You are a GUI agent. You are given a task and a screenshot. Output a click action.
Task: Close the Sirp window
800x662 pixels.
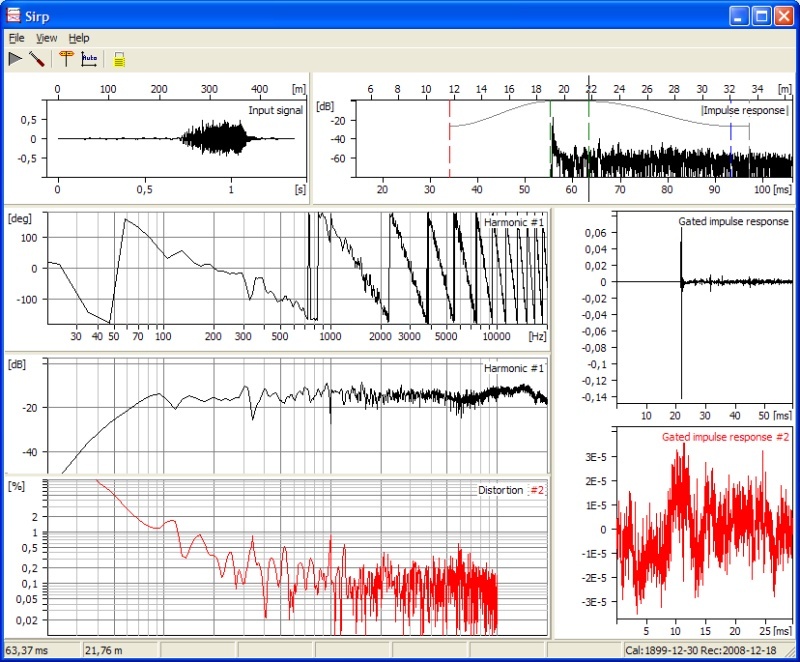click(x=784, y=16)
